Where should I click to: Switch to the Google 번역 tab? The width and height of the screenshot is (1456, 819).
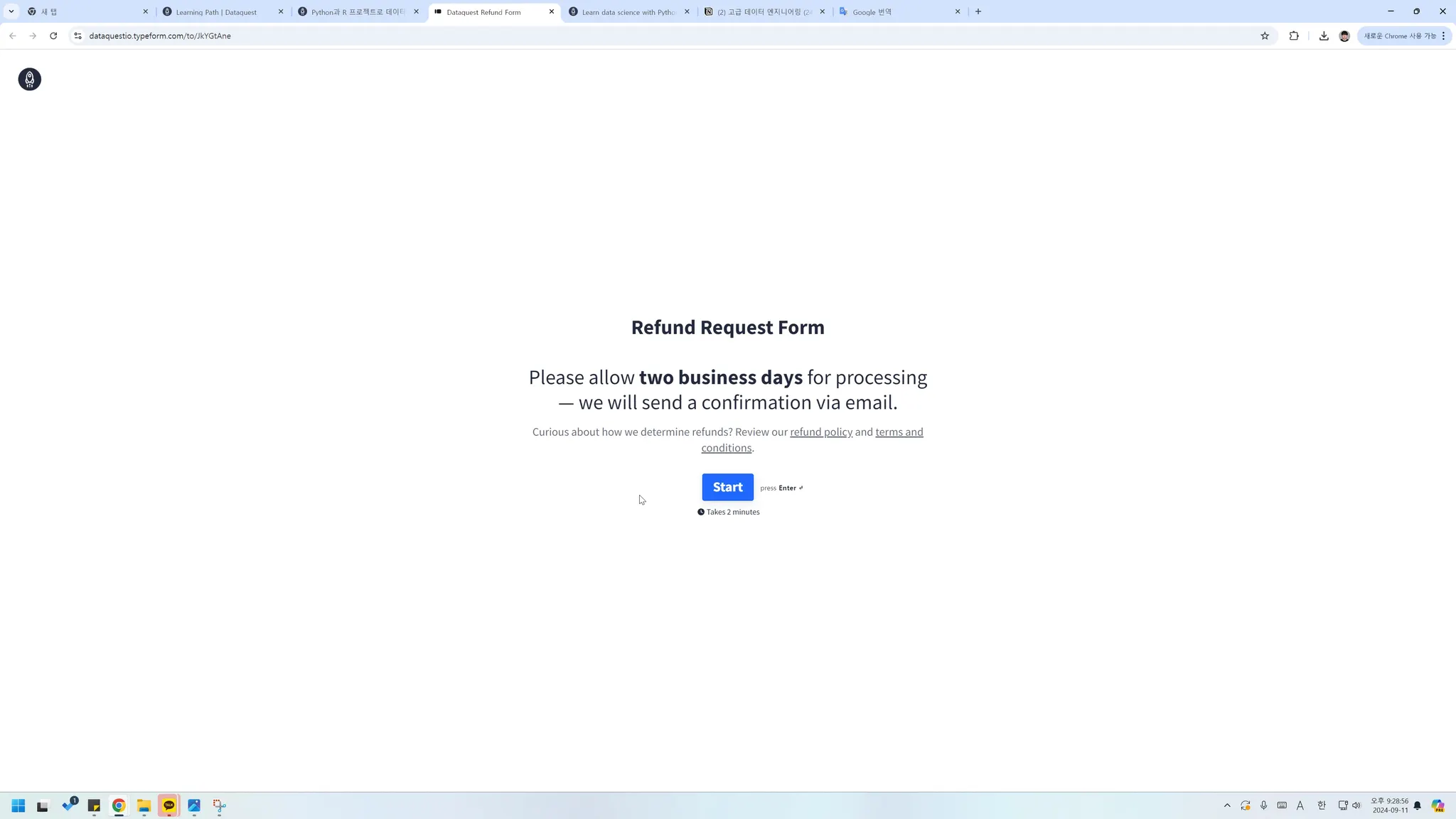872,12
